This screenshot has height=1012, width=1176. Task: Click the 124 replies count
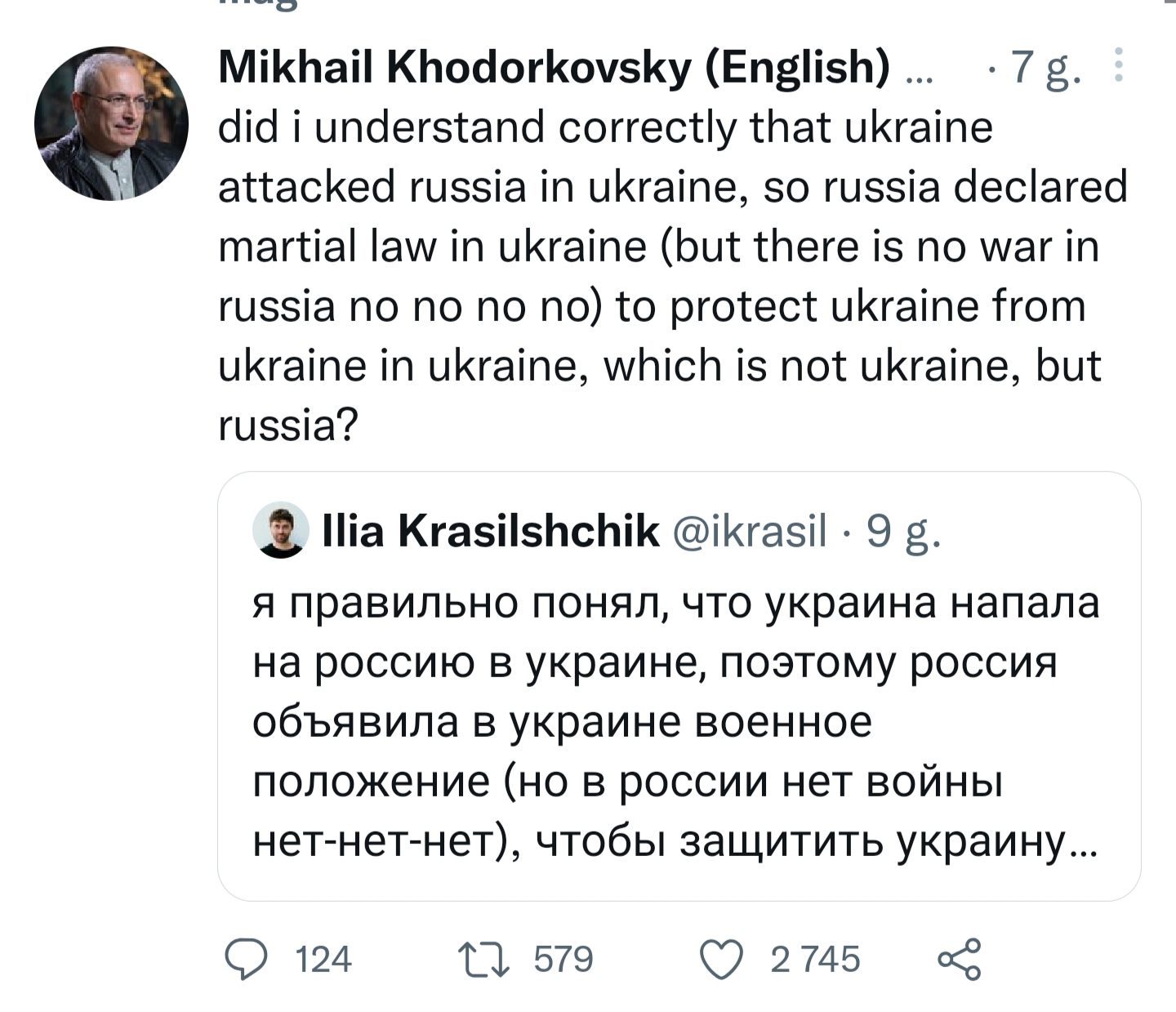tap(323, 960)
